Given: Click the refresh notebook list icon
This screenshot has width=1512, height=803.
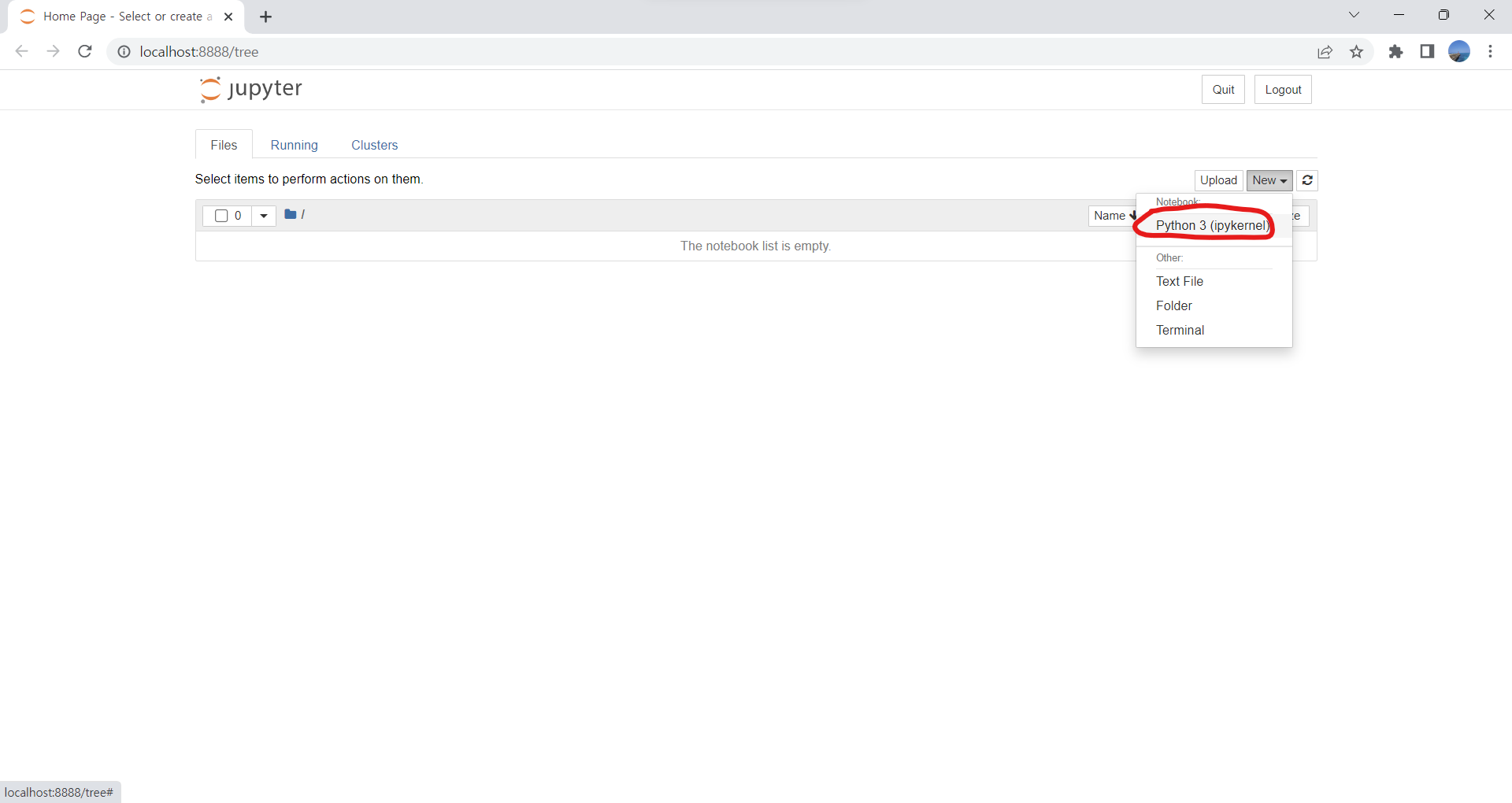Looking at the screenshot, I should click(x=1307, y=180).
